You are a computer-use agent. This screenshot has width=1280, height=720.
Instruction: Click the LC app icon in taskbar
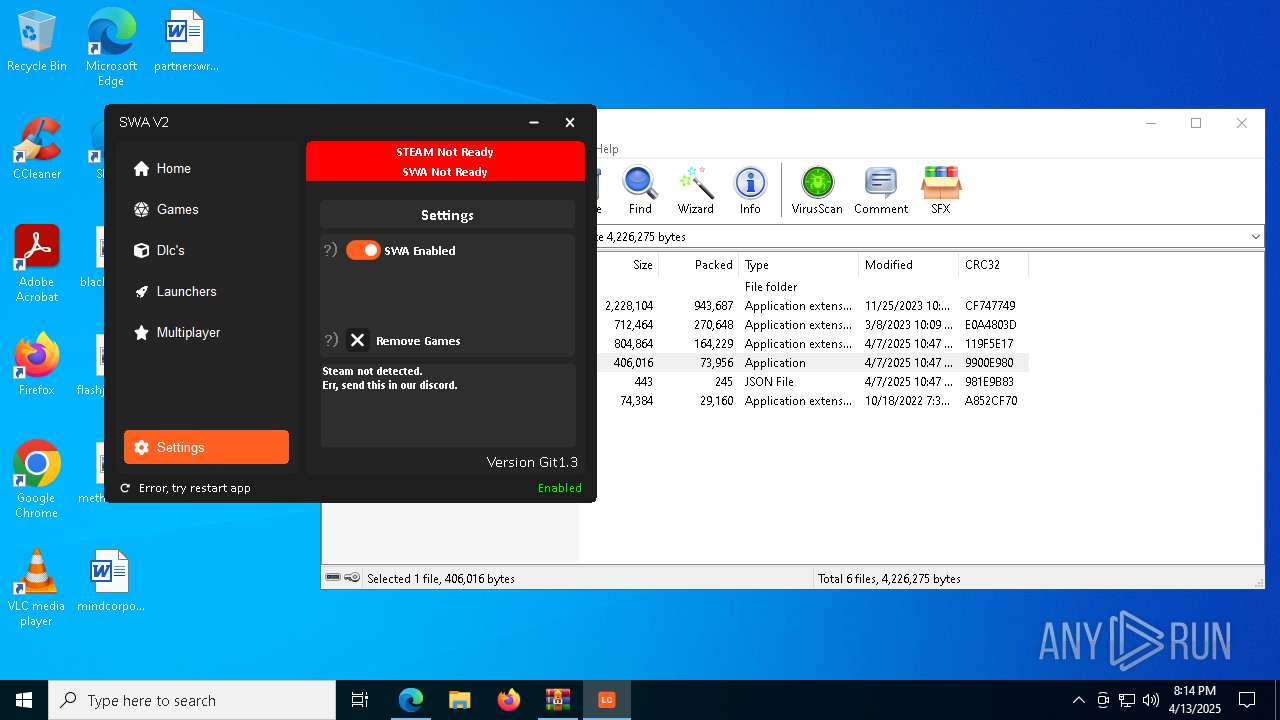606,700
